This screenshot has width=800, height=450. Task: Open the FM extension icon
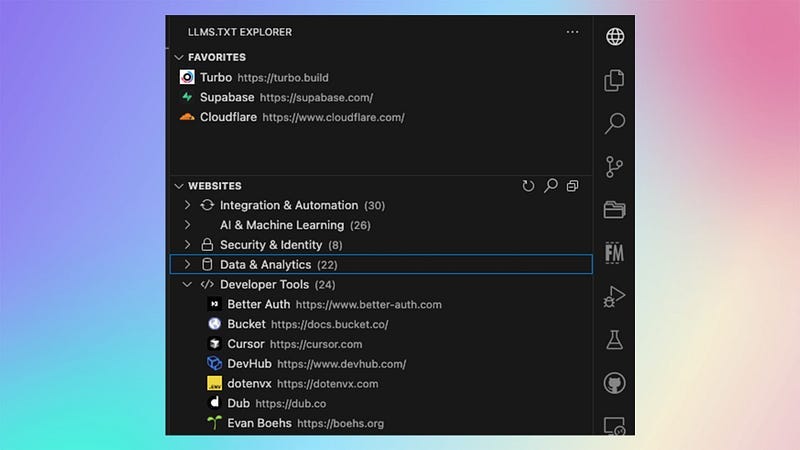point(614,253)
